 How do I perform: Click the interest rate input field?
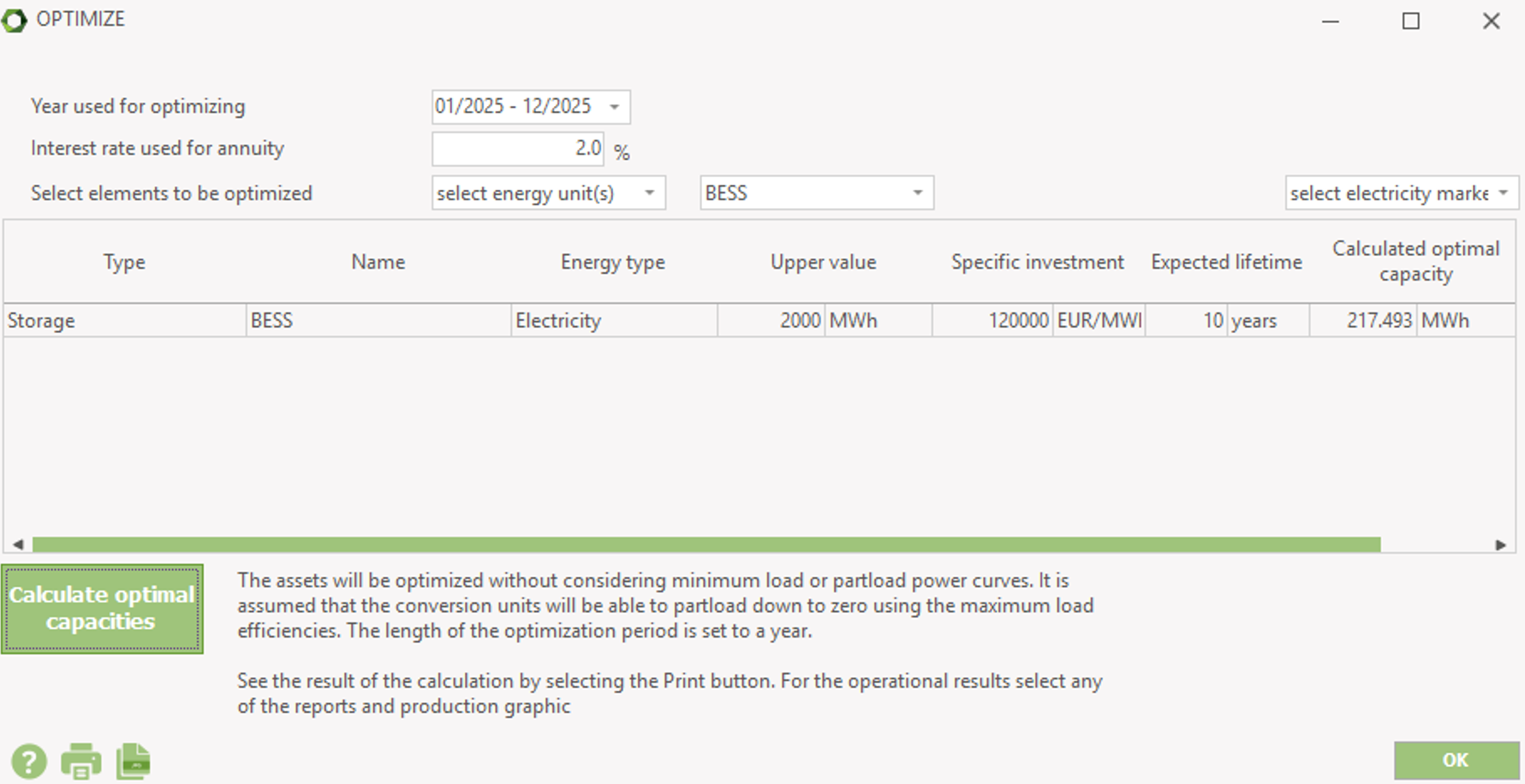517,149
